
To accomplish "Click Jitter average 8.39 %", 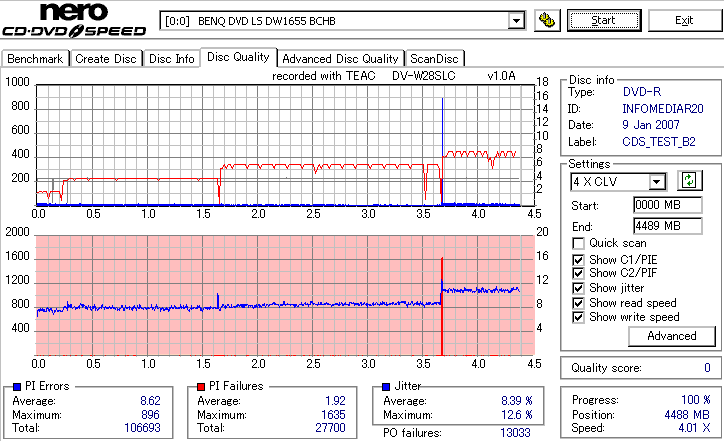I will point(517,401).
